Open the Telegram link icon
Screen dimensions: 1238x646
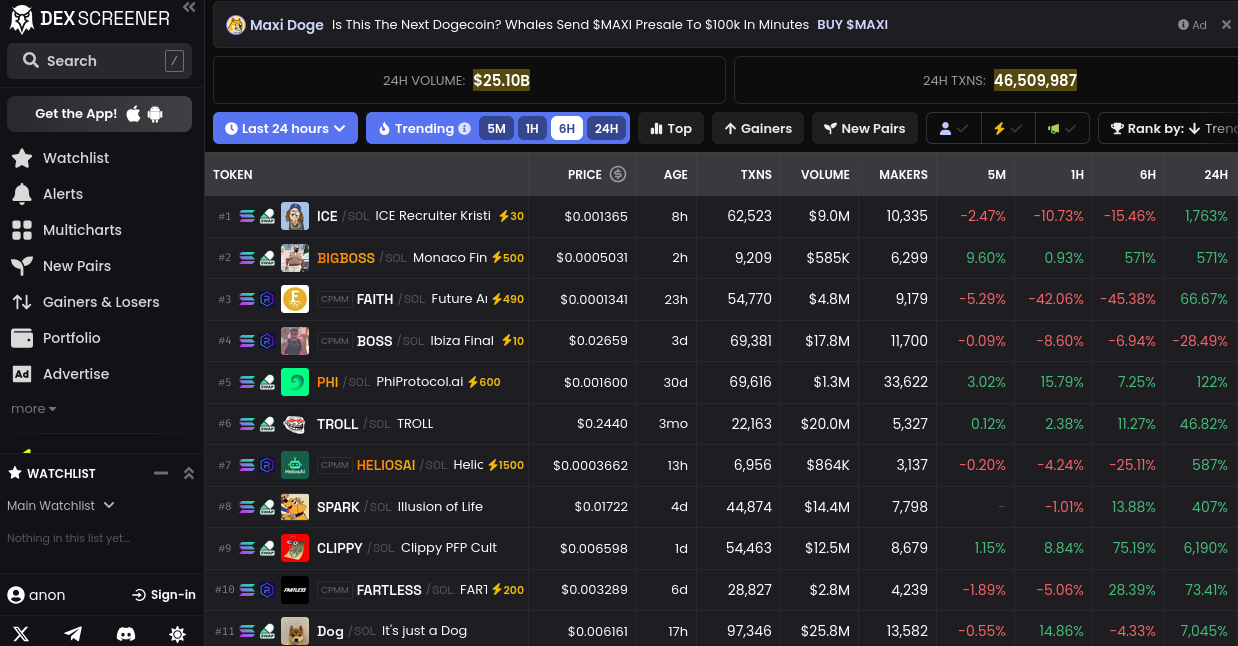coord(73,634)
